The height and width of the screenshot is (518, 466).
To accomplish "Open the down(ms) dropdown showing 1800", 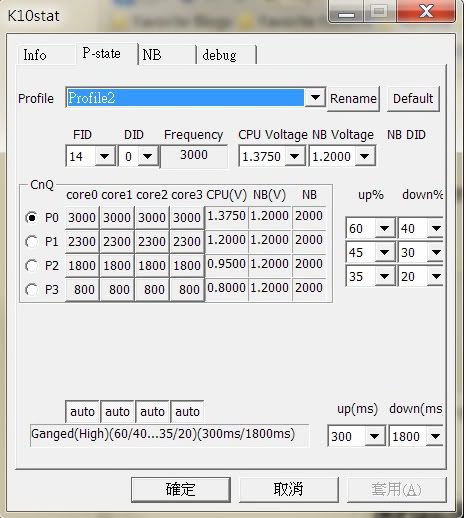I will [x=416, y=436].
